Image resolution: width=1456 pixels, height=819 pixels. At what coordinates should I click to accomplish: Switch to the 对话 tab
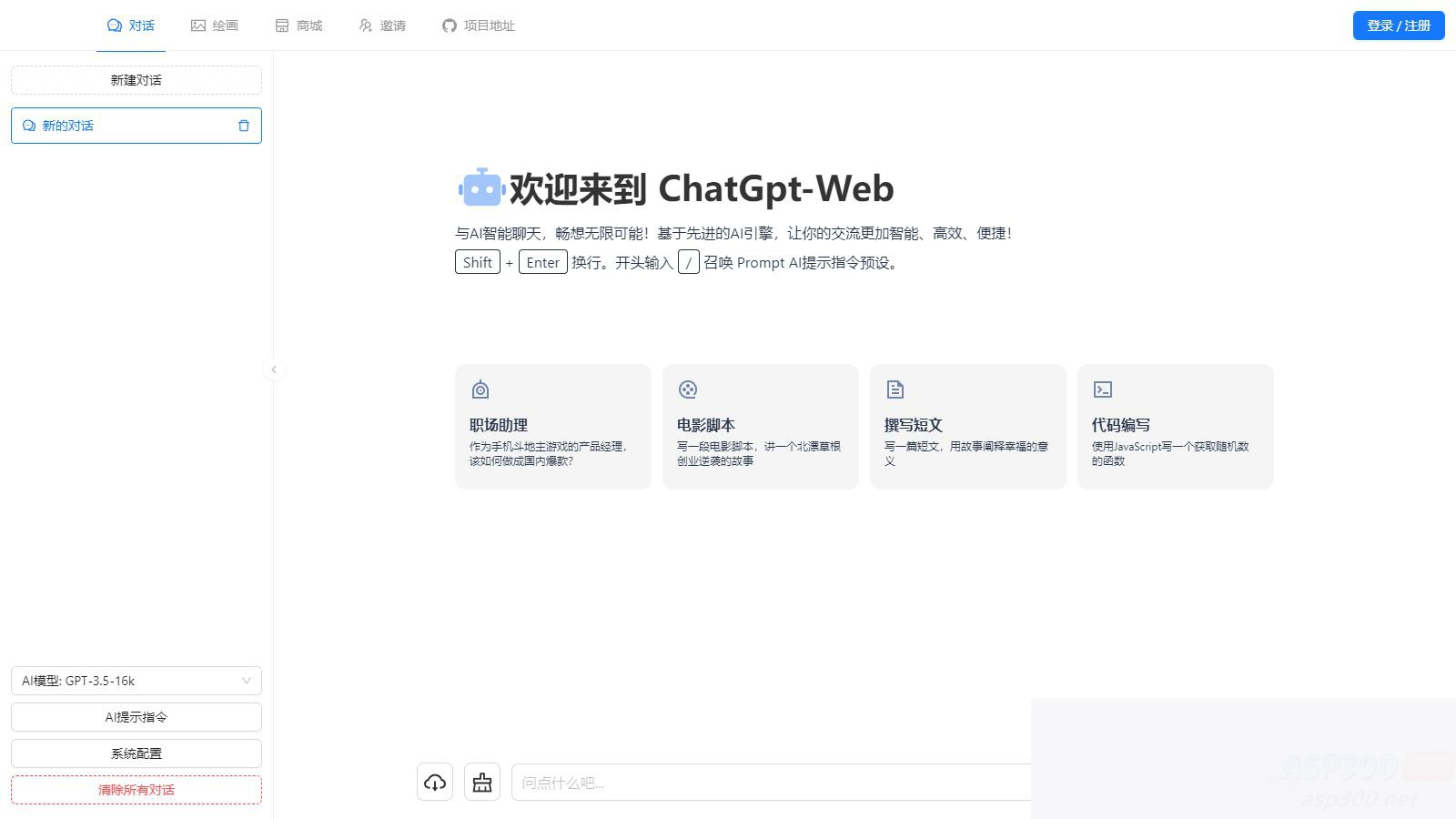tap(131, 25)
